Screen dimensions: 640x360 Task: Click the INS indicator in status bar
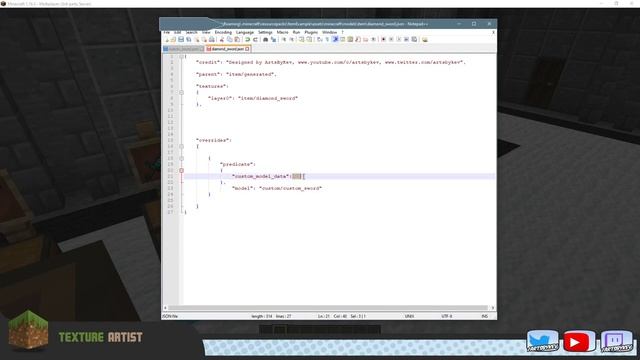pos(484,316)
